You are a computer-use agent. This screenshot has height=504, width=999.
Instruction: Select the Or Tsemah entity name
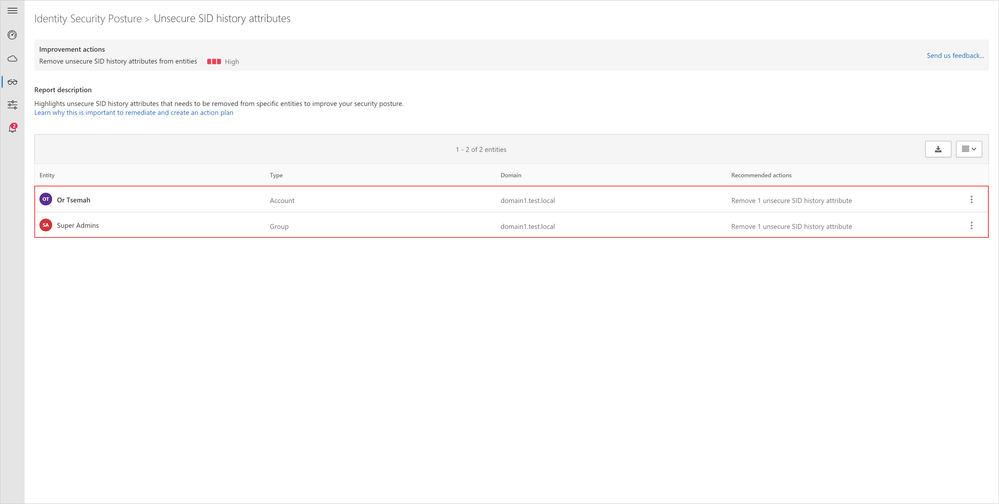[x=73, y=200]
